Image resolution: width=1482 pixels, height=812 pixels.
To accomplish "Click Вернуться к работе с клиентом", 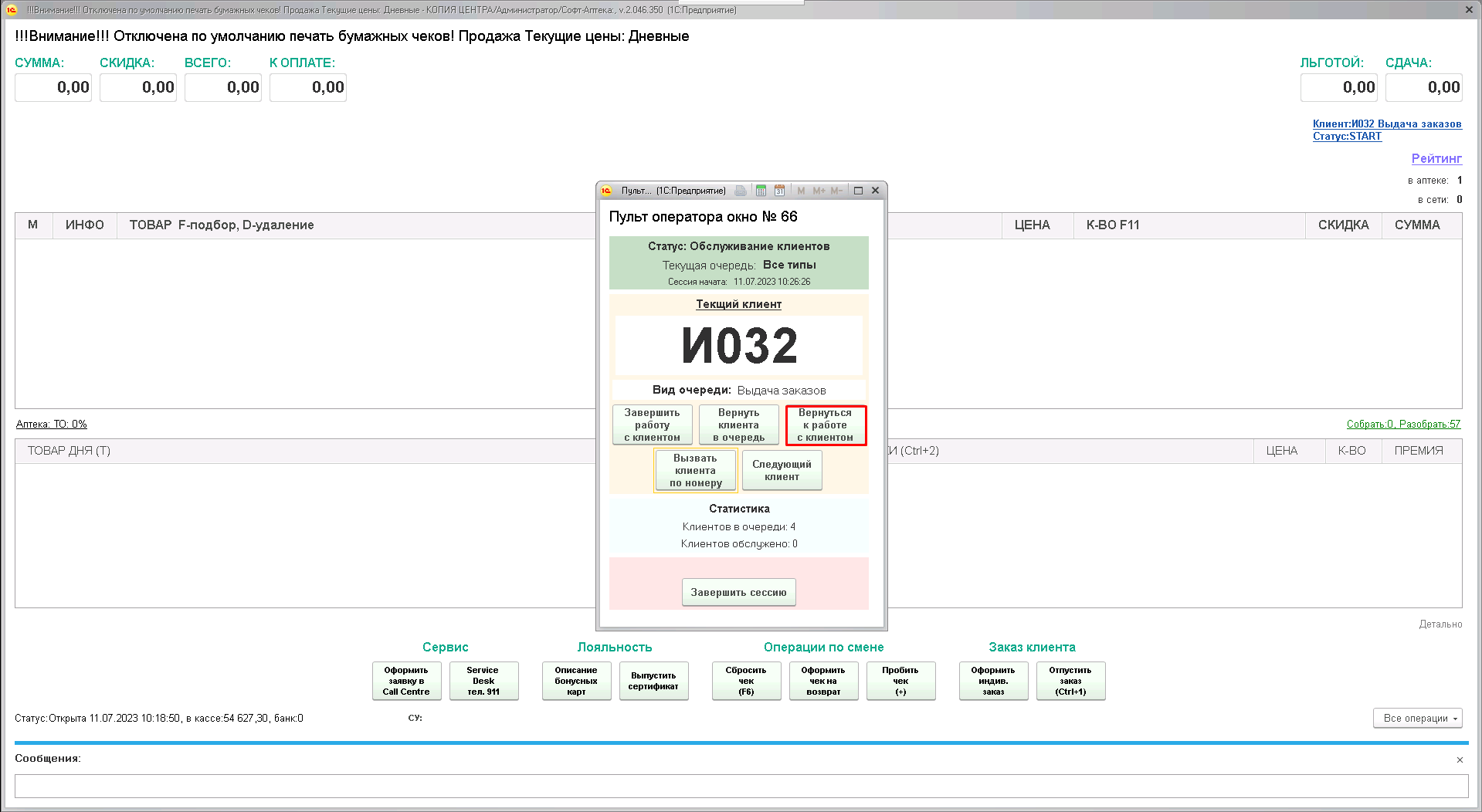I will pyautogui.click(x=826, y=425).
